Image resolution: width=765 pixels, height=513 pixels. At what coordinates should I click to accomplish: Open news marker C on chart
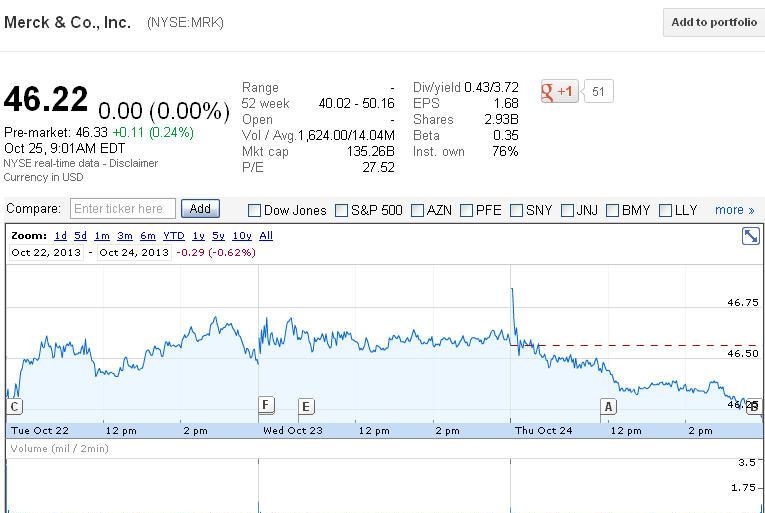tap(15, 406)
